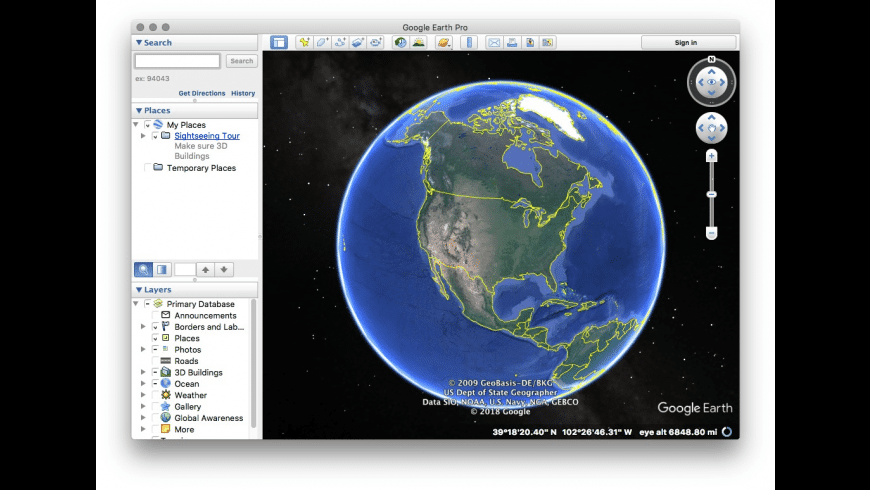This screenshot has height=490, width=870.
Task: Collapse the My Places tree node
Action: (136, 124)
